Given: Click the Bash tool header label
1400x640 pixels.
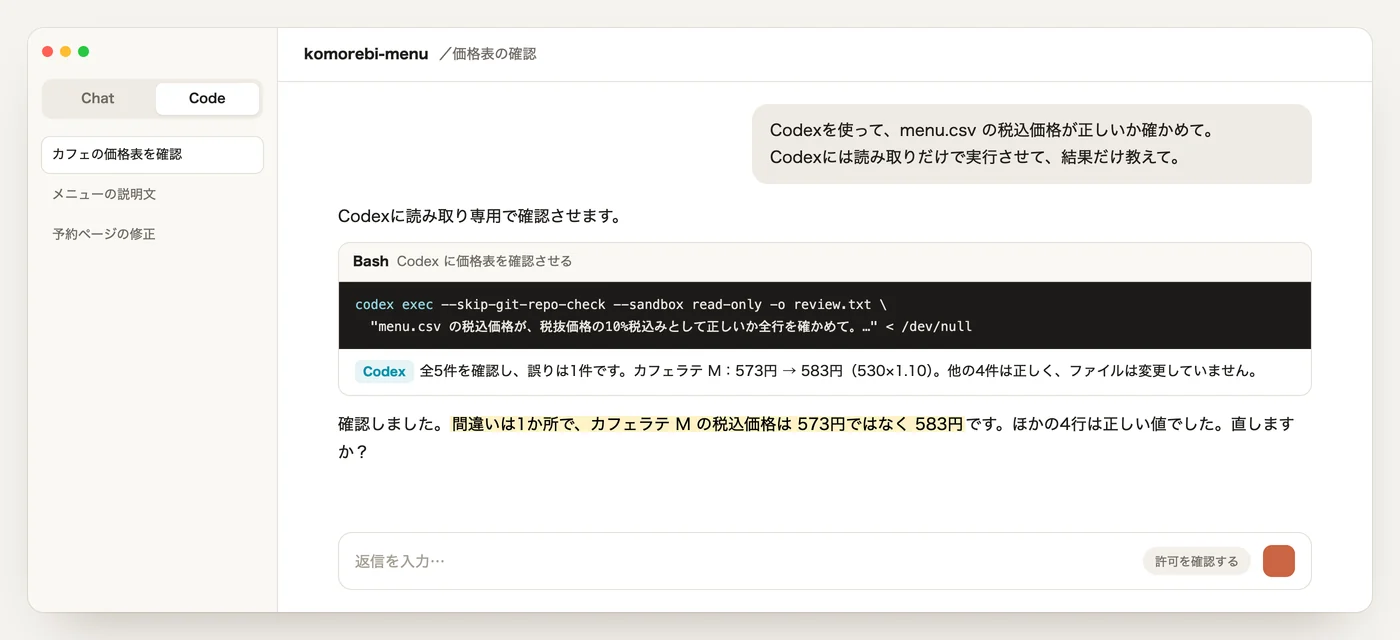Looking at the screenshot, I should click(x=370, y=261).
